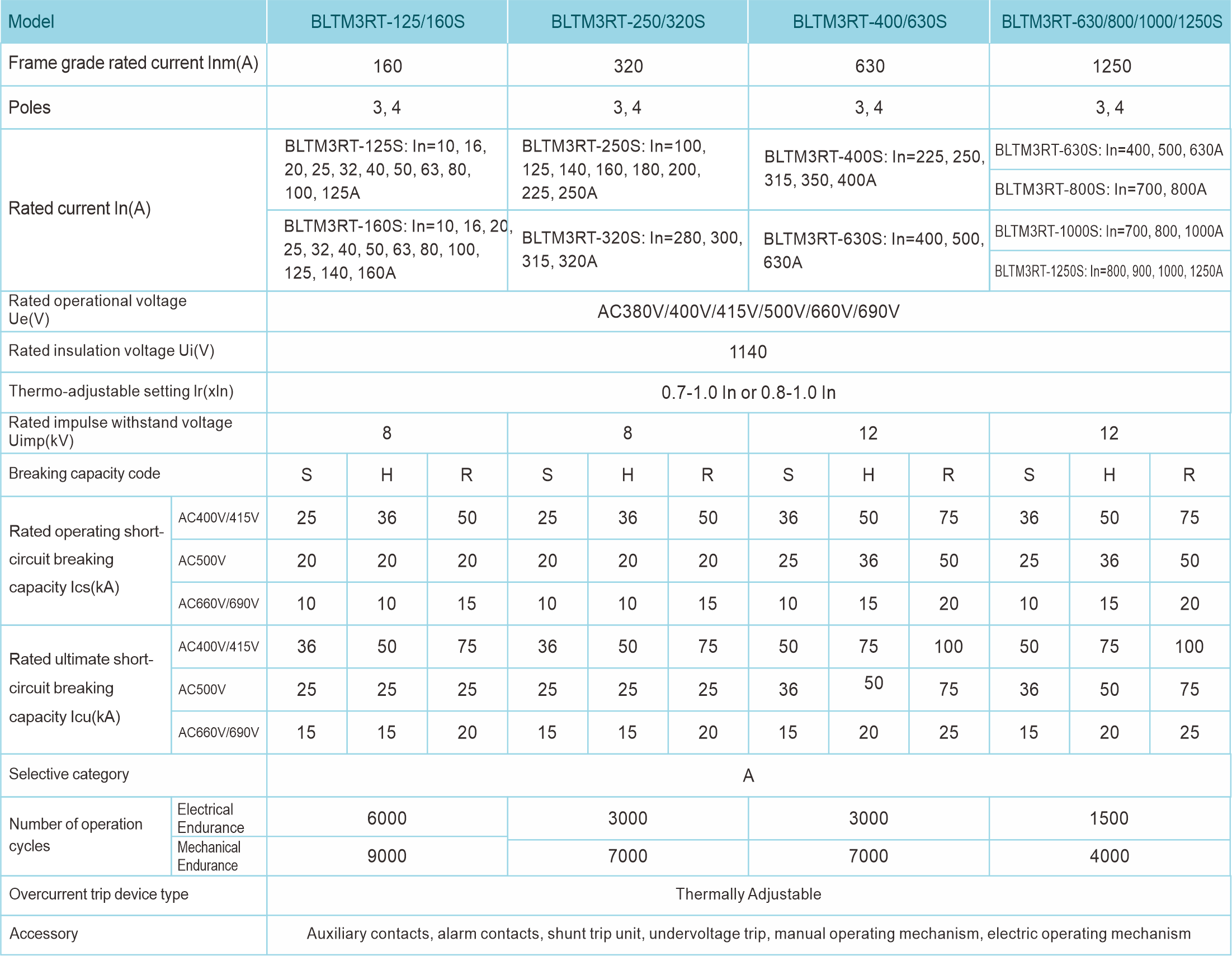Click the misaligned Icu AC500V value 50

tap(873, 684)
